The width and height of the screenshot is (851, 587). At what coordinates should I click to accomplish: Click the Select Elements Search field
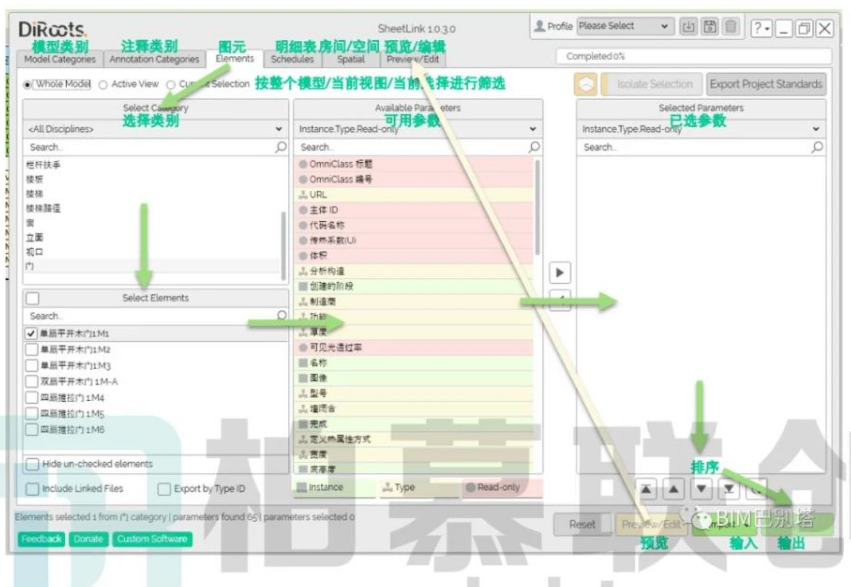pyautogui.click(x=155, y=316)
